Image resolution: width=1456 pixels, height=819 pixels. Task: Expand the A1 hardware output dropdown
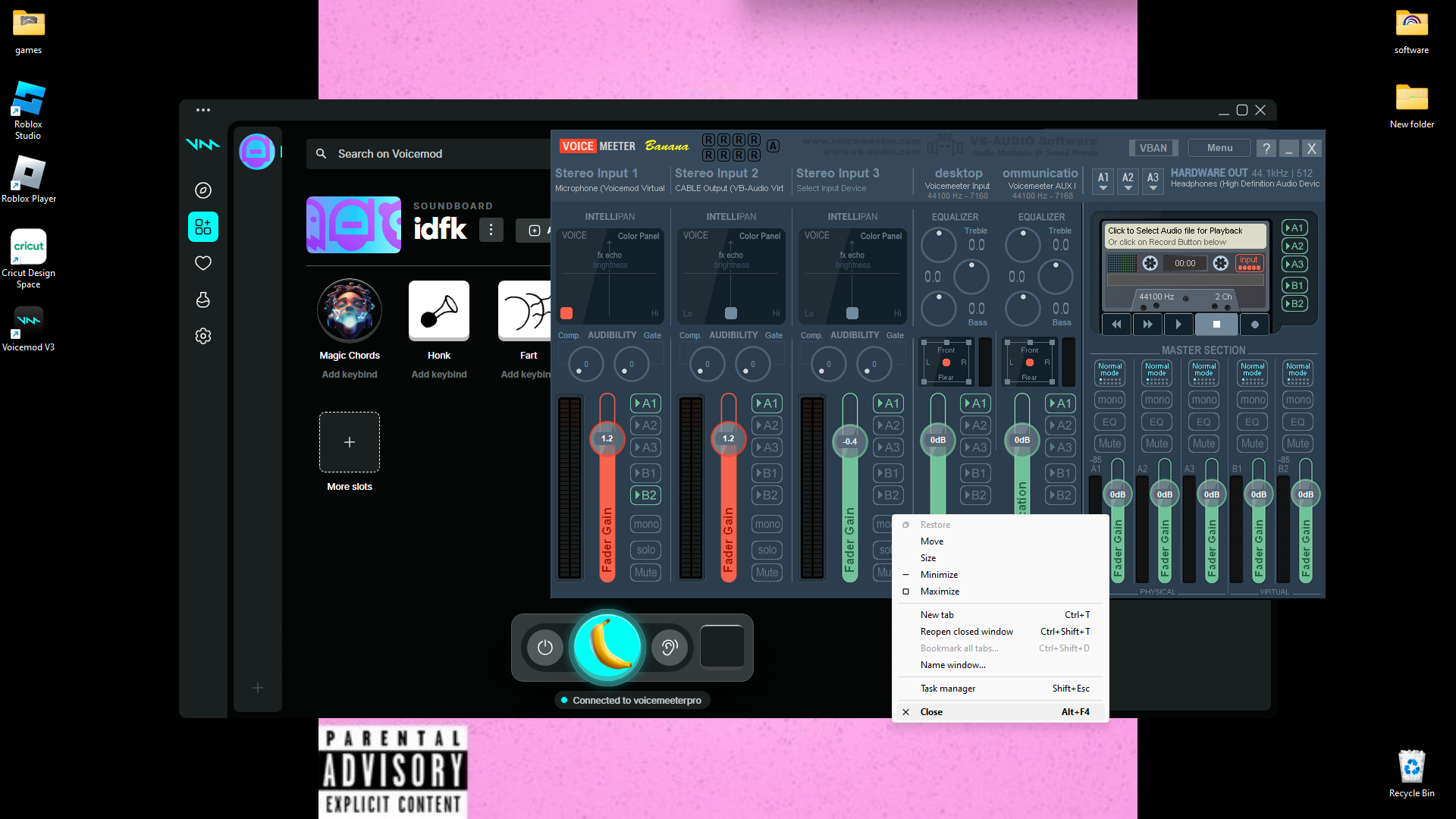click(1103, 181)
